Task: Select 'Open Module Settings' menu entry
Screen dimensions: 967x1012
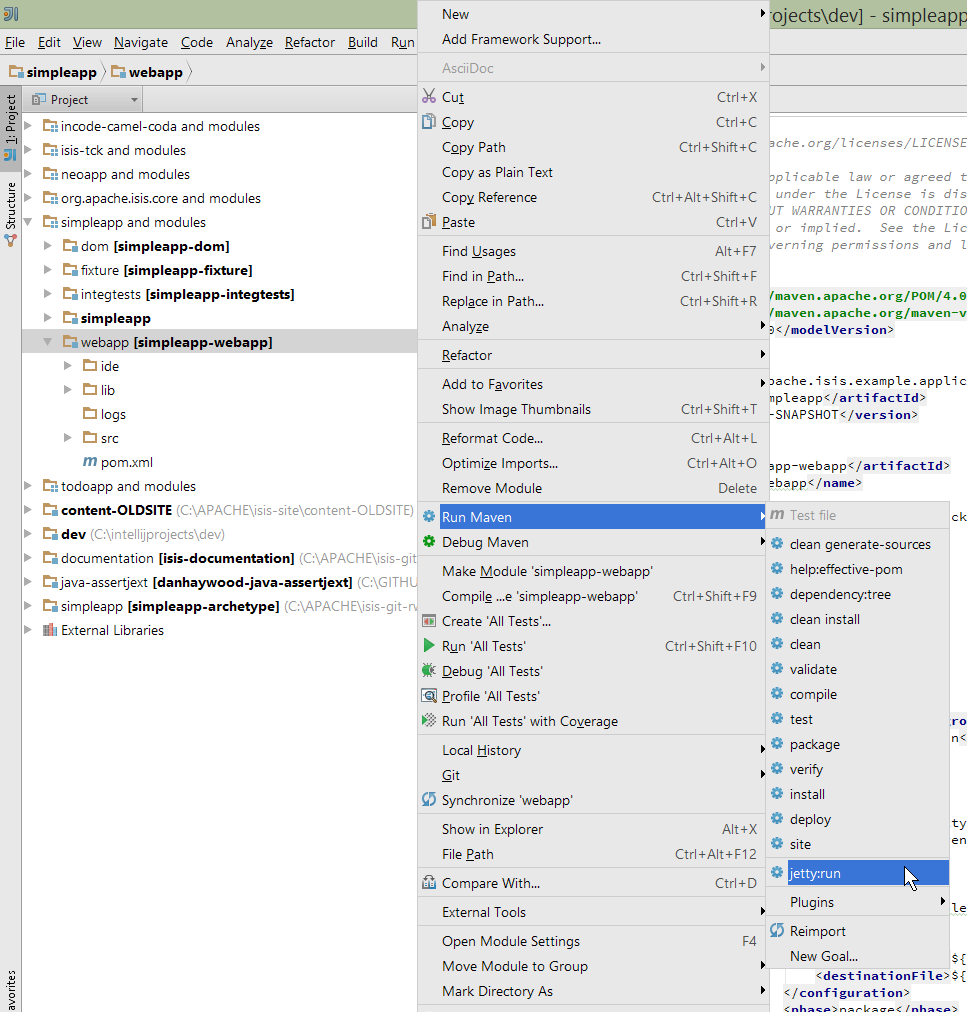Action: (x=510, y=941)
